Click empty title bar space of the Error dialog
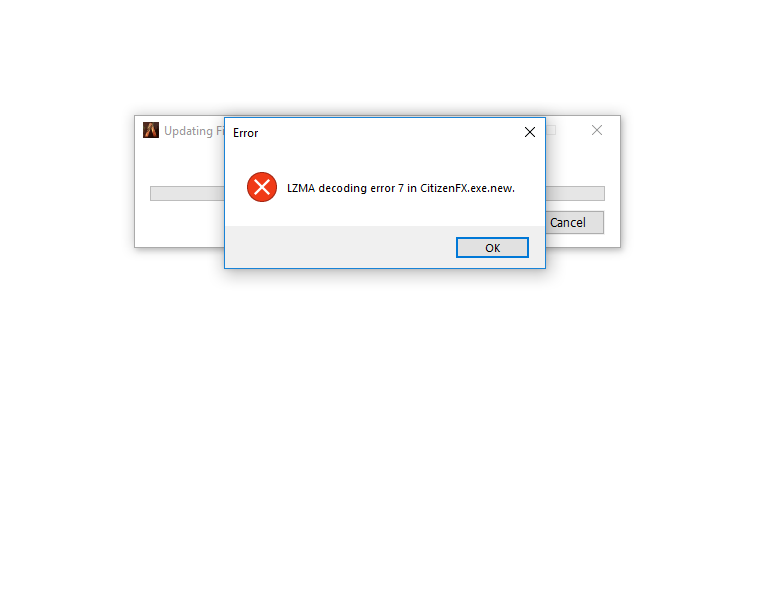The width and height of the screenshot is (768, 614). point(387,133)
